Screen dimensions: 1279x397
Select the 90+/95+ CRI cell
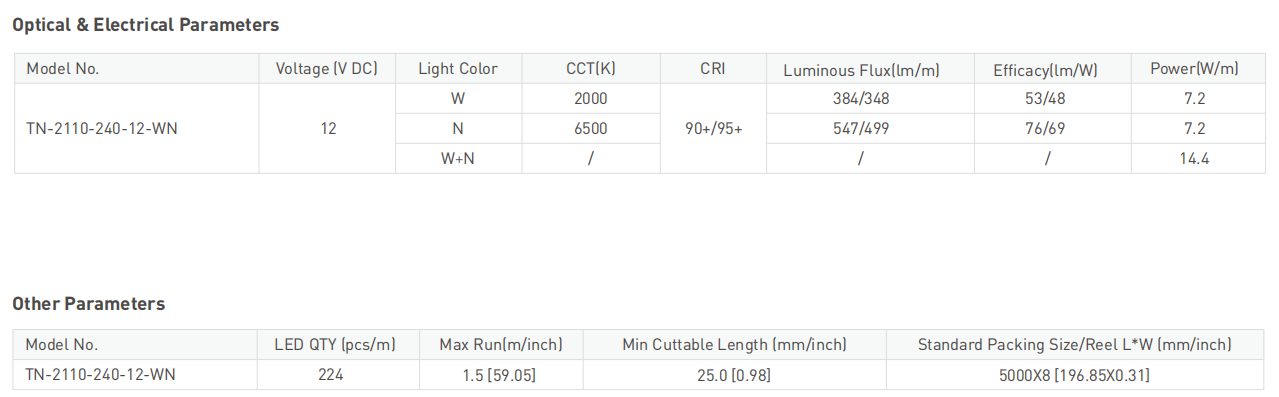[713, 129]
